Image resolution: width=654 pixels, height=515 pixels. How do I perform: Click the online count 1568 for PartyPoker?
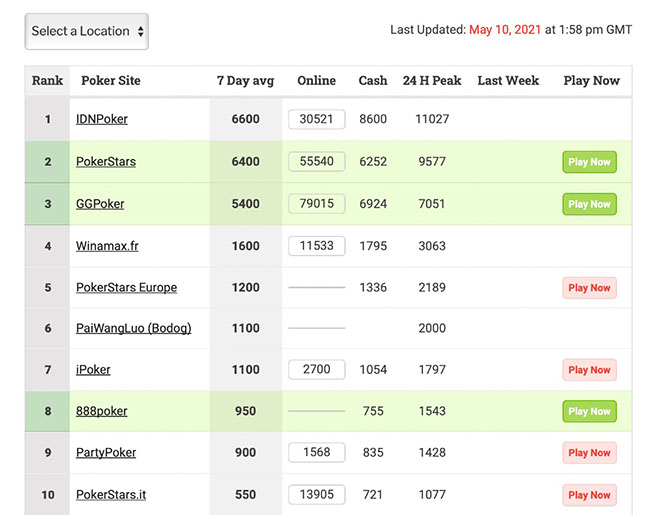click(x=317, y=452)
